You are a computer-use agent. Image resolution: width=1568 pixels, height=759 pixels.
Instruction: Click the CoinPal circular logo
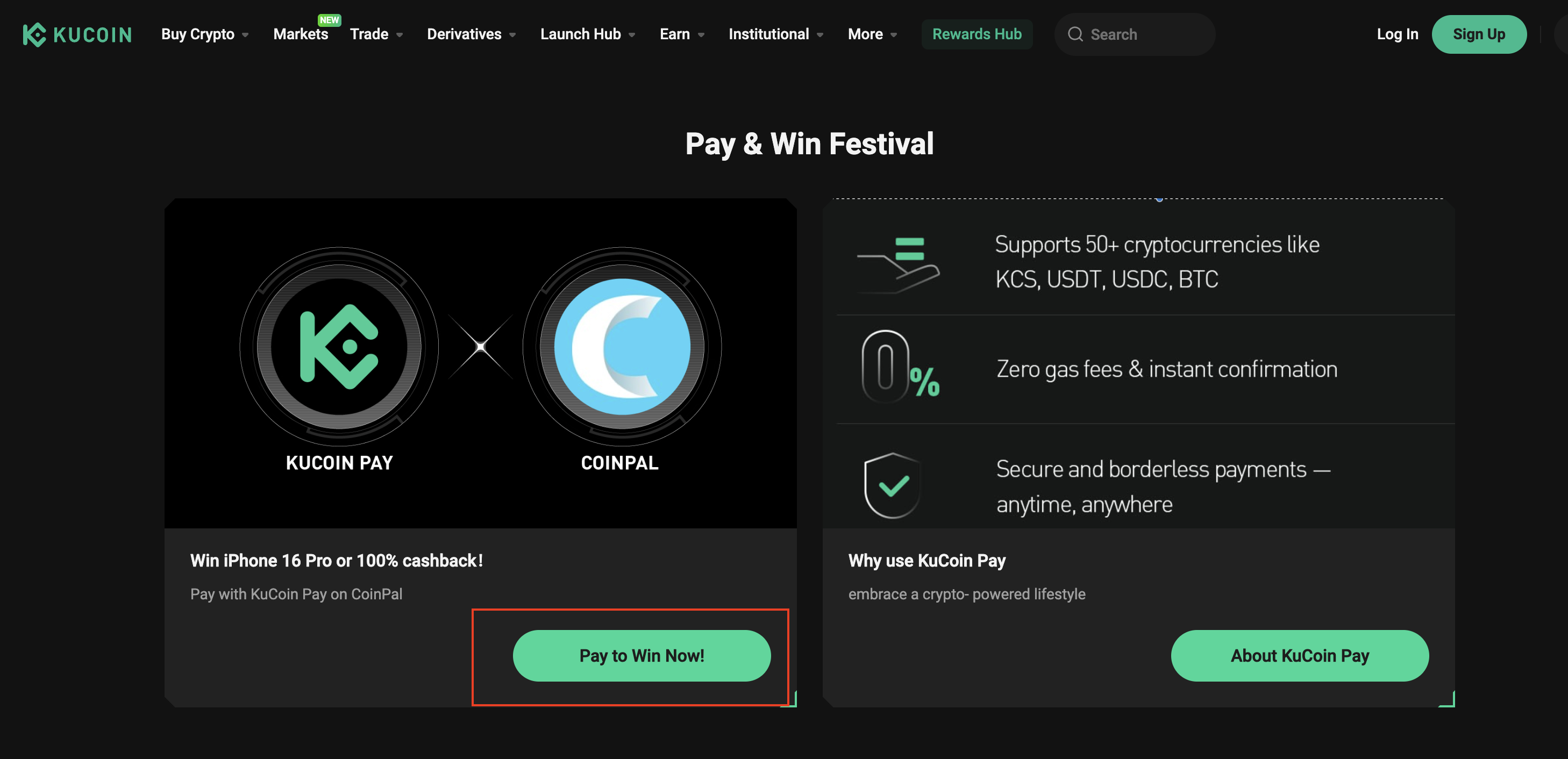click(x=622, y=346)
